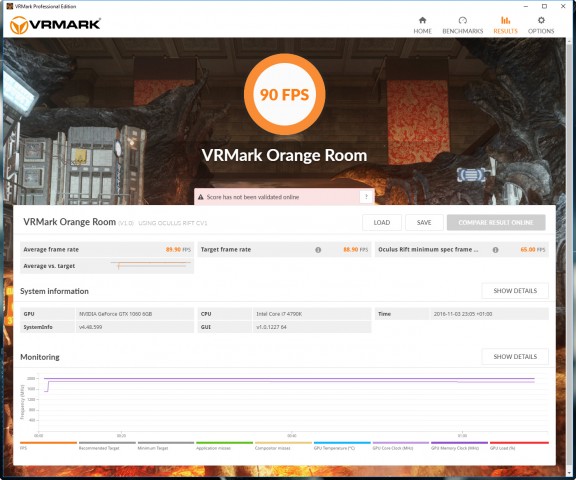The width and height of the screenshot is (576, 480).
Task: Click the 90 FPS score circle
Action: pyautogui.click(x=284, y=94)
